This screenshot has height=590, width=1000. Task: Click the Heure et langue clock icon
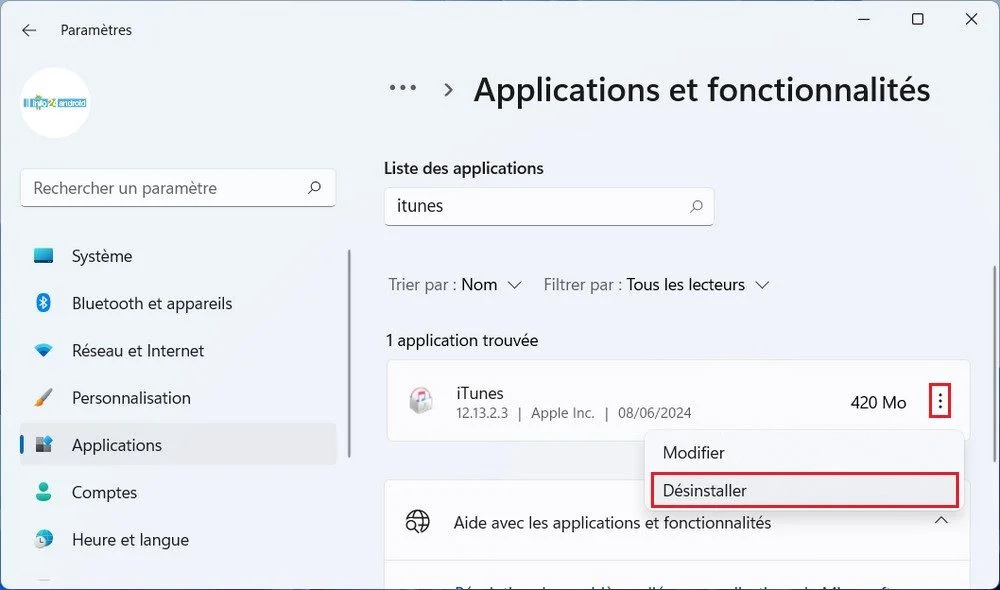point(45,539)
